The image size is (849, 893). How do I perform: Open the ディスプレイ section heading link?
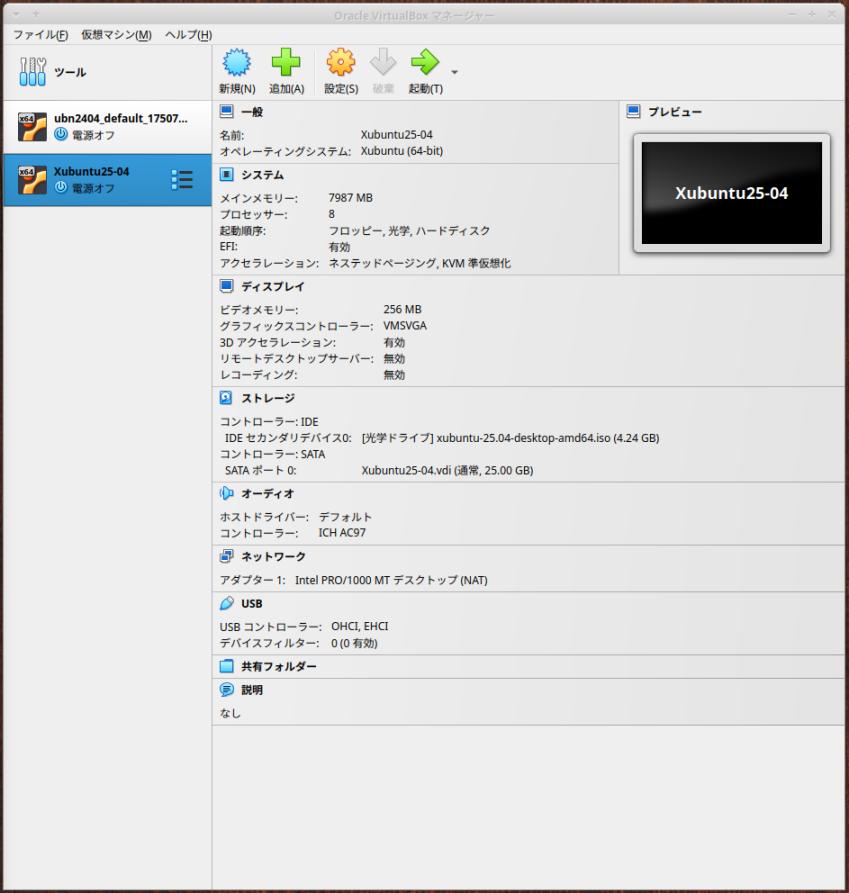pos(273,286)
